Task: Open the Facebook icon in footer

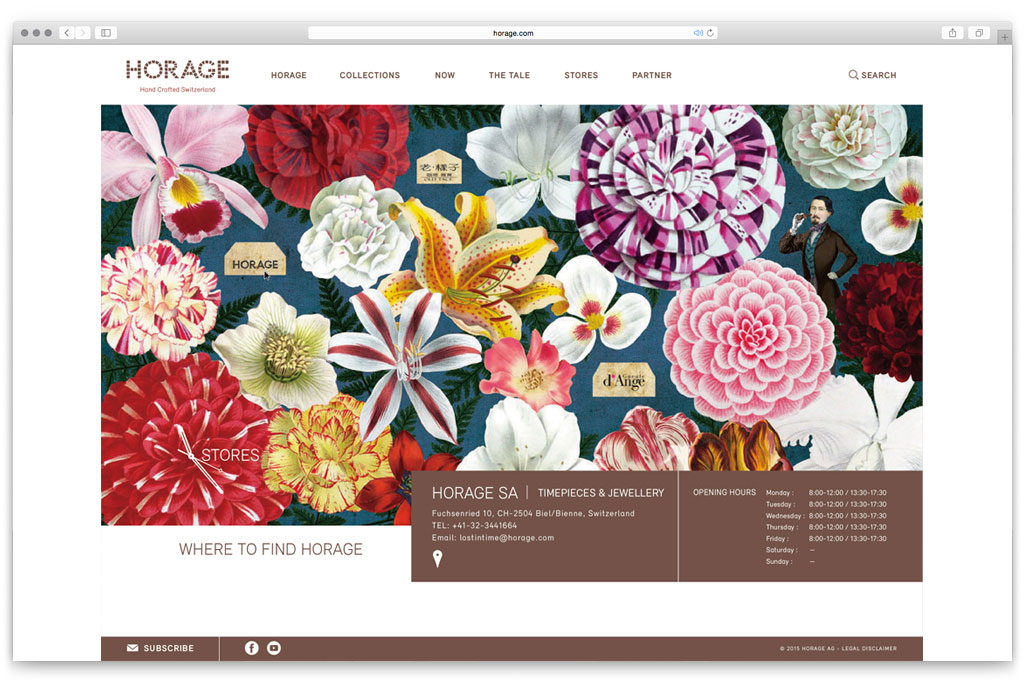Action: 251,648
